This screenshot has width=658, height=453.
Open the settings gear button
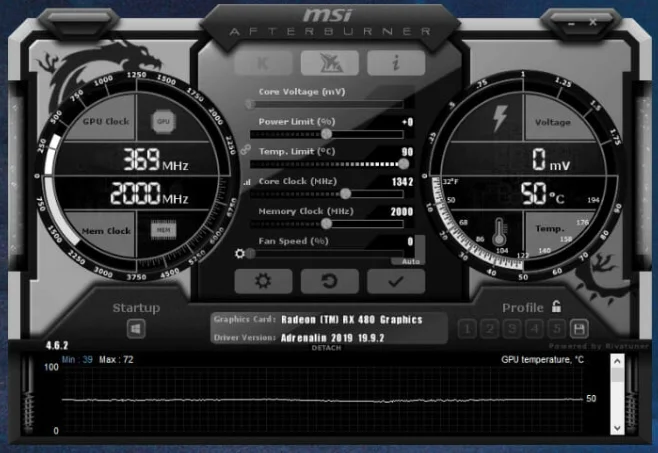[263, 281]
